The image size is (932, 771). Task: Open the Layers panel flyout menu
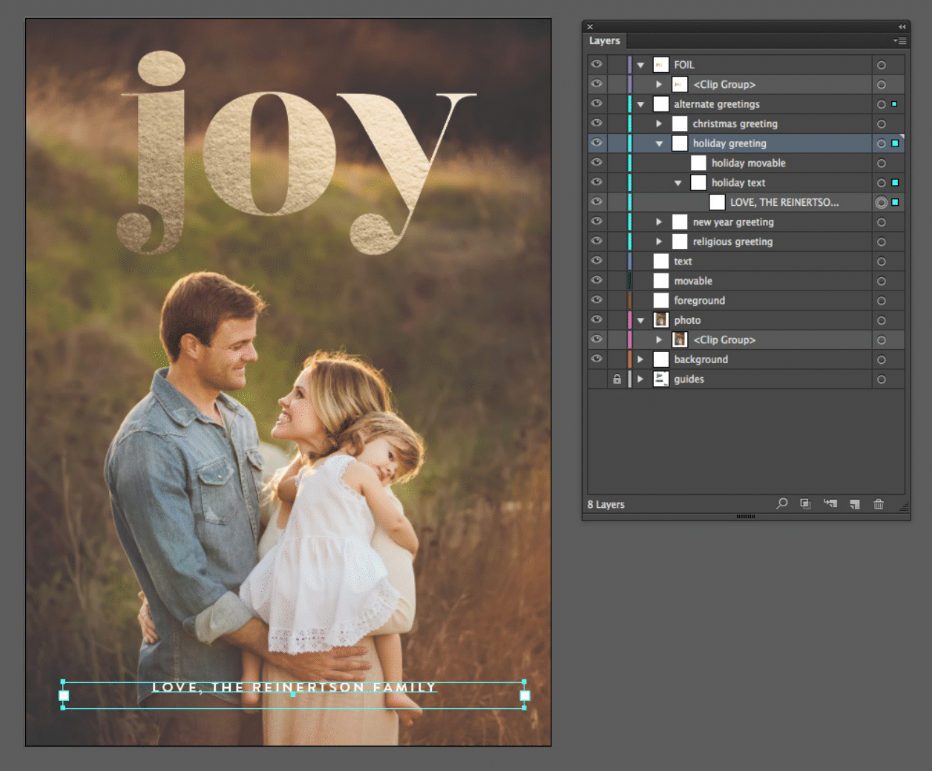(x=900, y=41)
